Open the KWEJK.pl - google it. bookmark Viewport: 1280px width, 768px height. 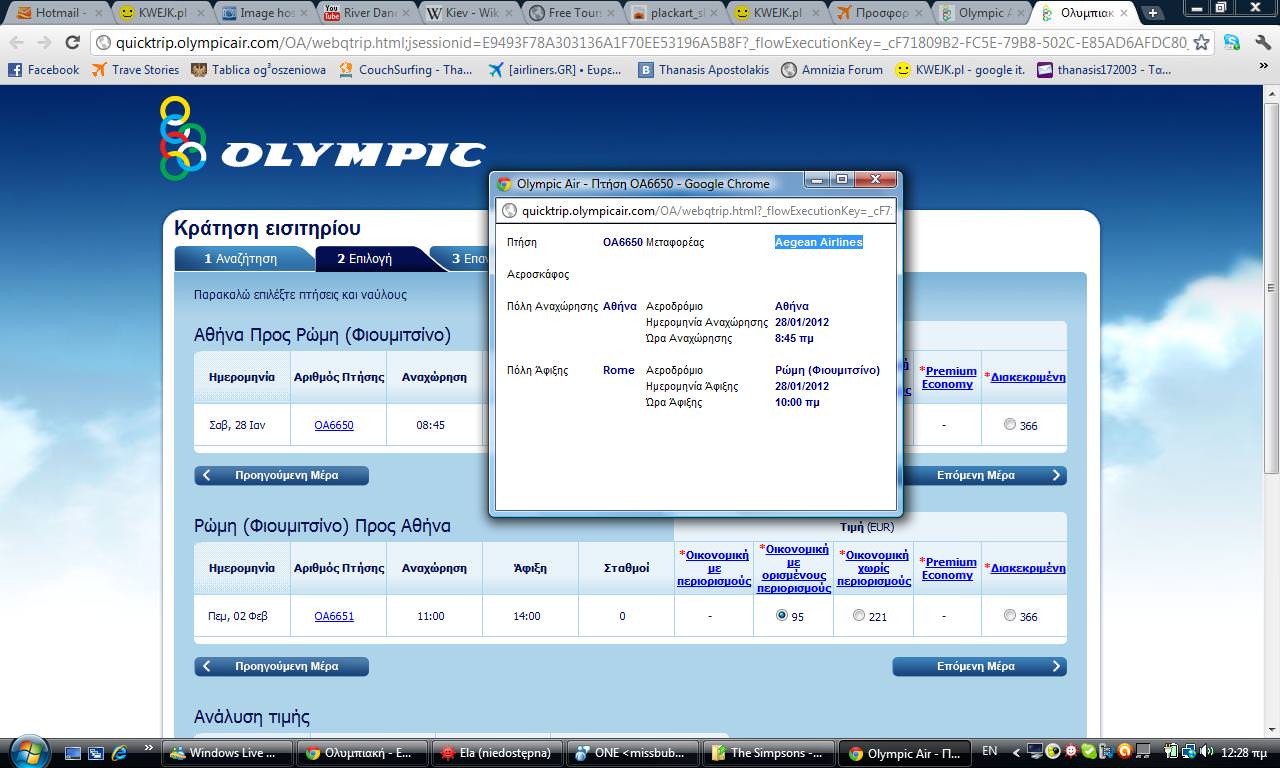click(960, 70)
